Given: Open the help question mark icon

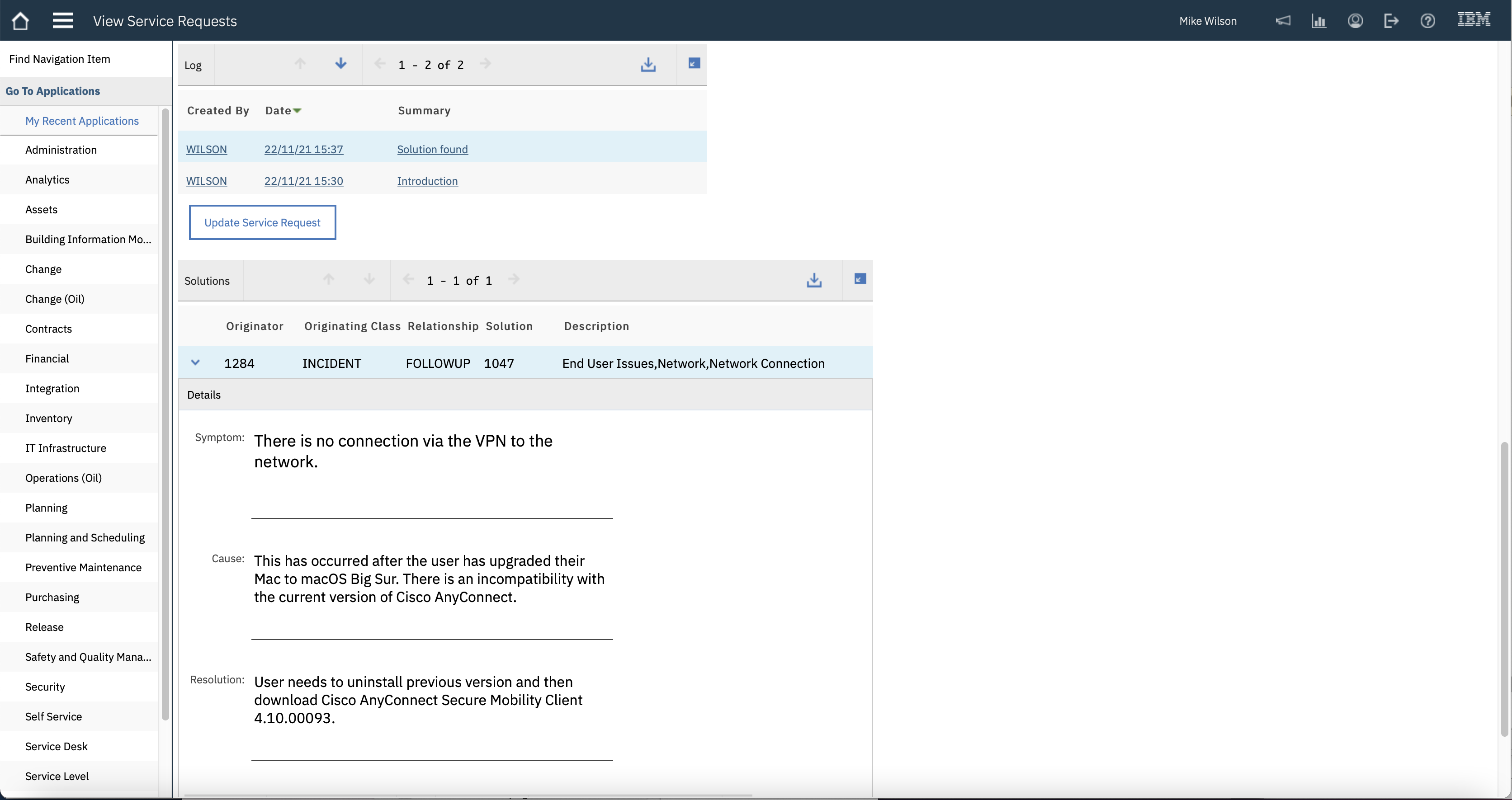Looking at the screenshot, I should pos(1427,21).
